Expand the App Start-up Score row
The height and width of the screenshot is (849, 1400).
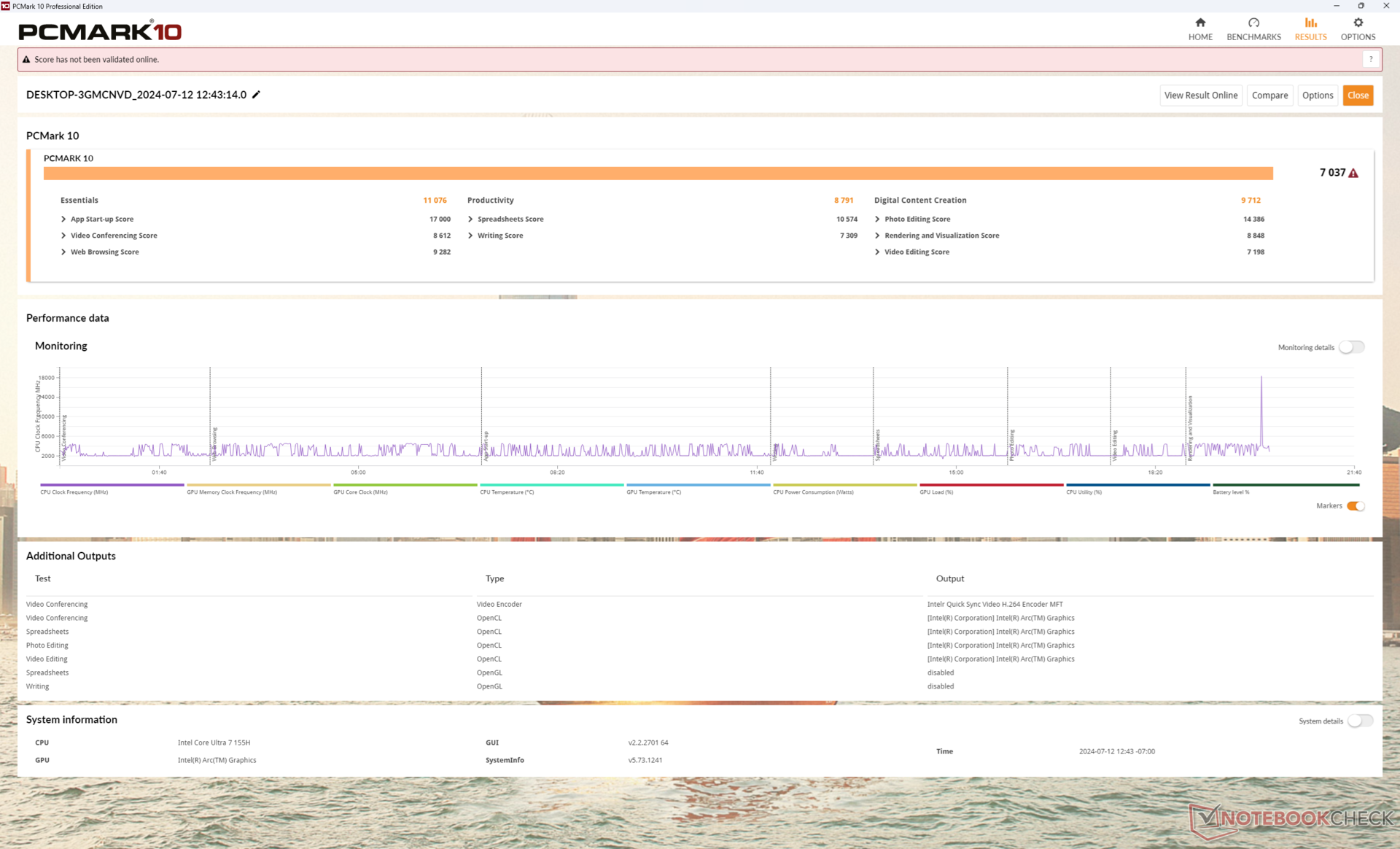63,219
